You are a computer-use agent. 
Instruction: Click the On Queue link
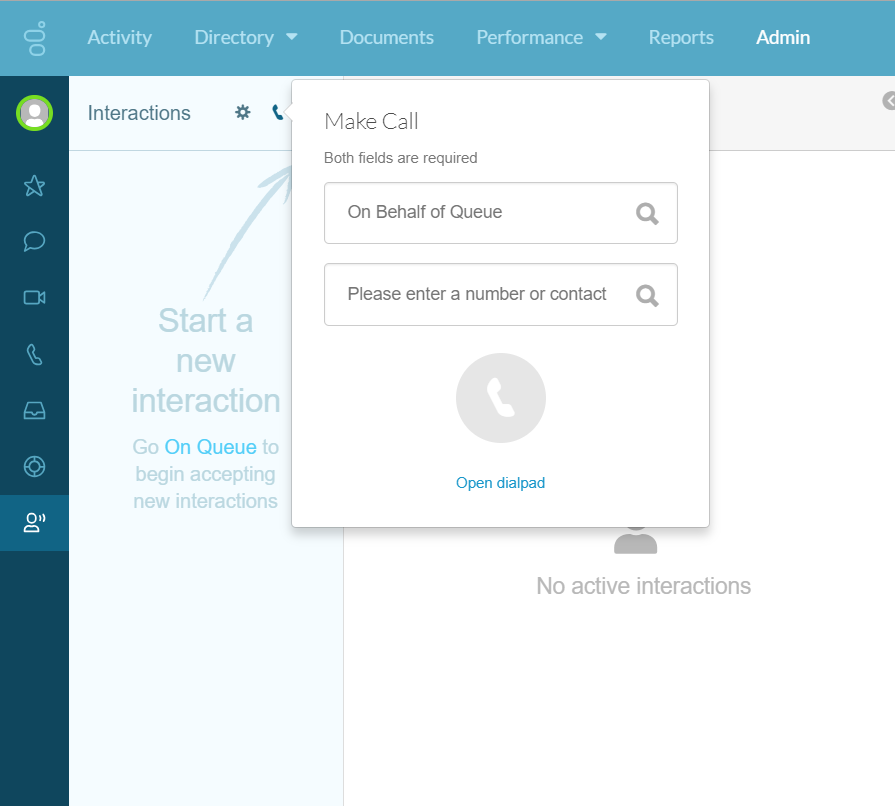[211, 447]
